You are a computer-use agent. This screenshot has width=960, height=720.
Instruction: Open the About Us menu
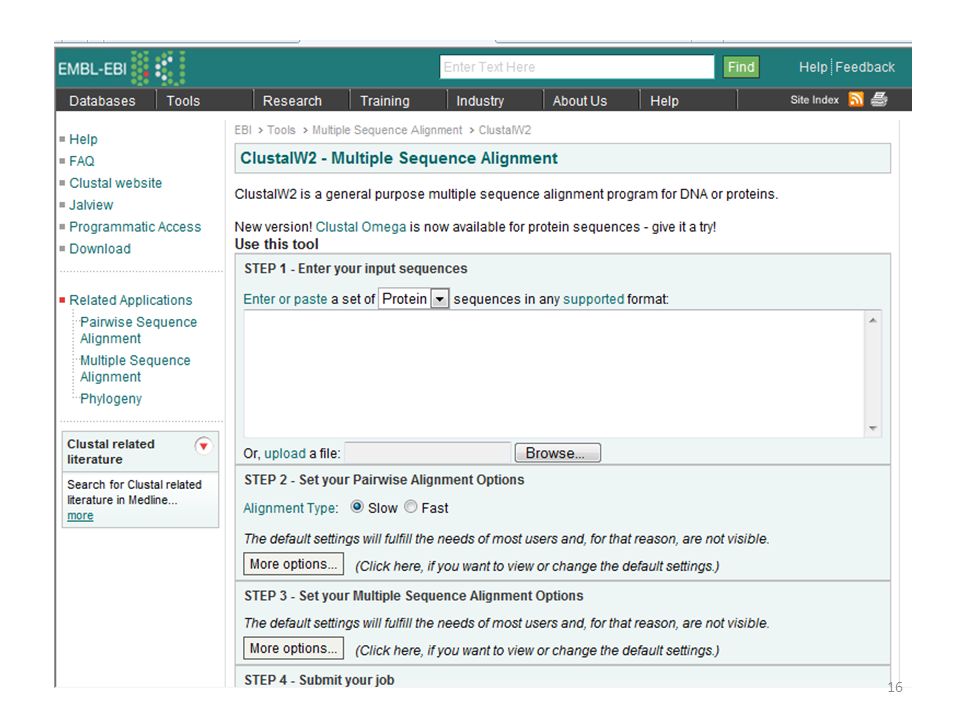click(580, 100)
